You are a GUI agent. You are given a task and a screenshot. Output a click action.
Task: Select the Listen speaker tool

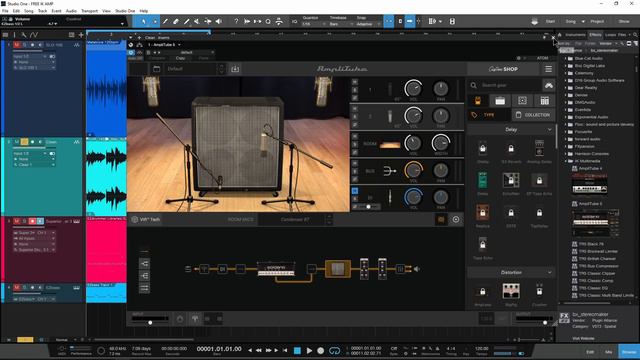(x=218, y=21)
